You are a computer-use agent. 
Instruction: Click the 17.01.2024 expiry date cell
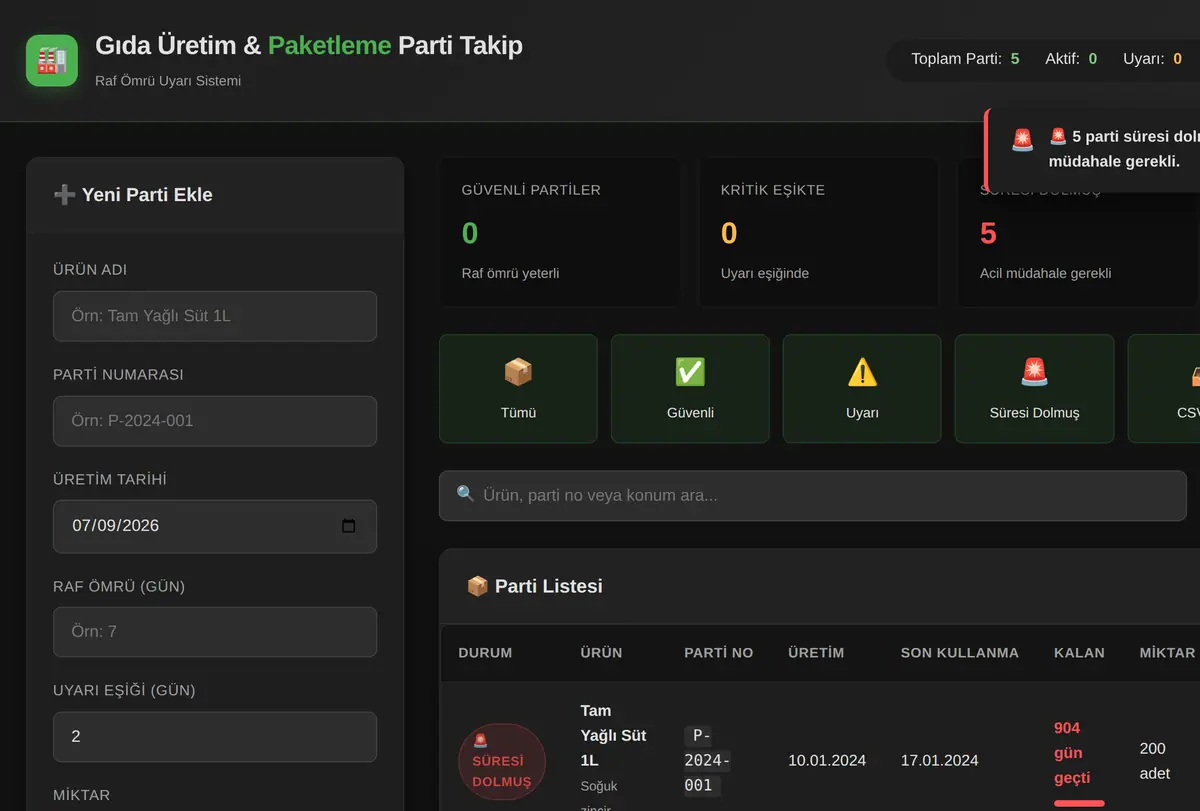tap(939, 761)
